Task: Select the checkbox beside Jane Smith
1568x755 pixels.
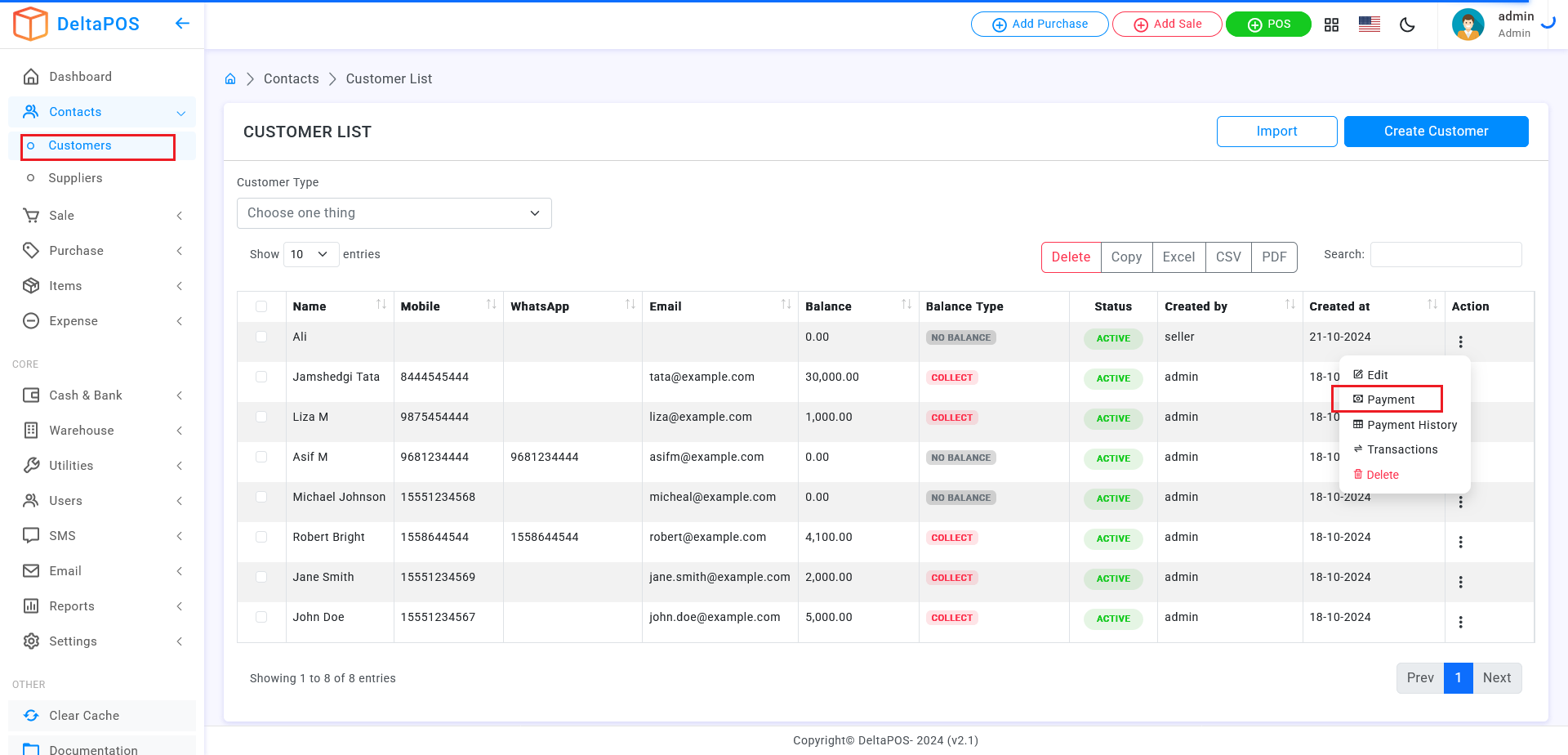Action: click(x=261, y=577)
